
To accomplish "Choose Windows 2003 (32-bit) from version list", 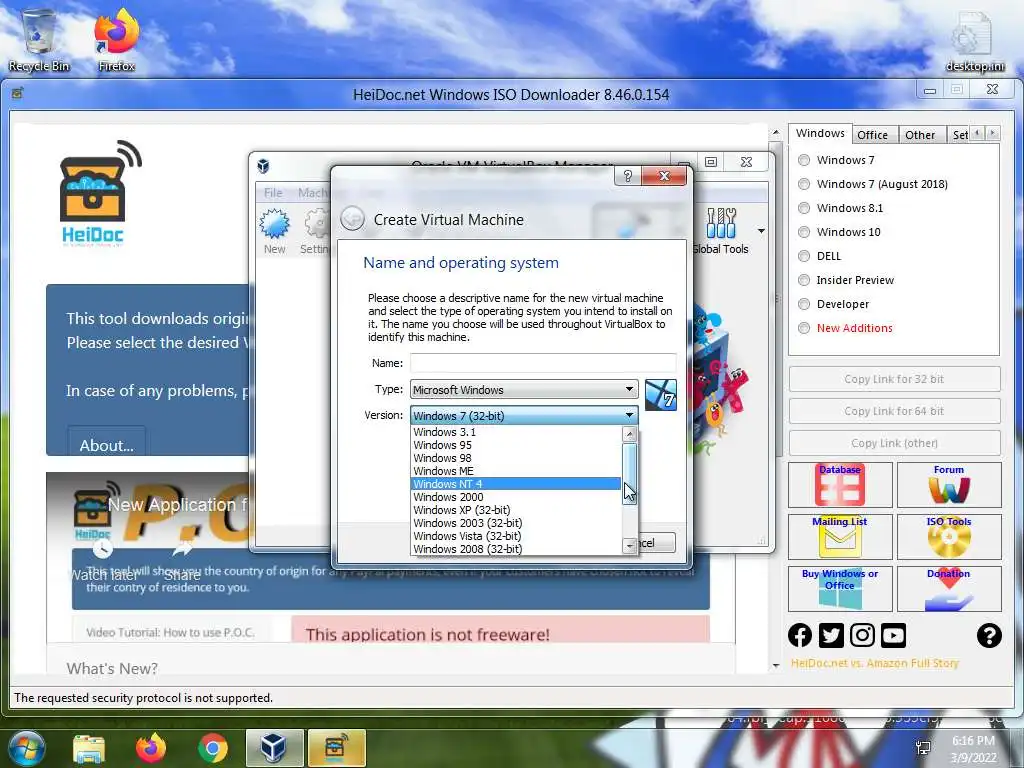I will [x=516, y=523].
